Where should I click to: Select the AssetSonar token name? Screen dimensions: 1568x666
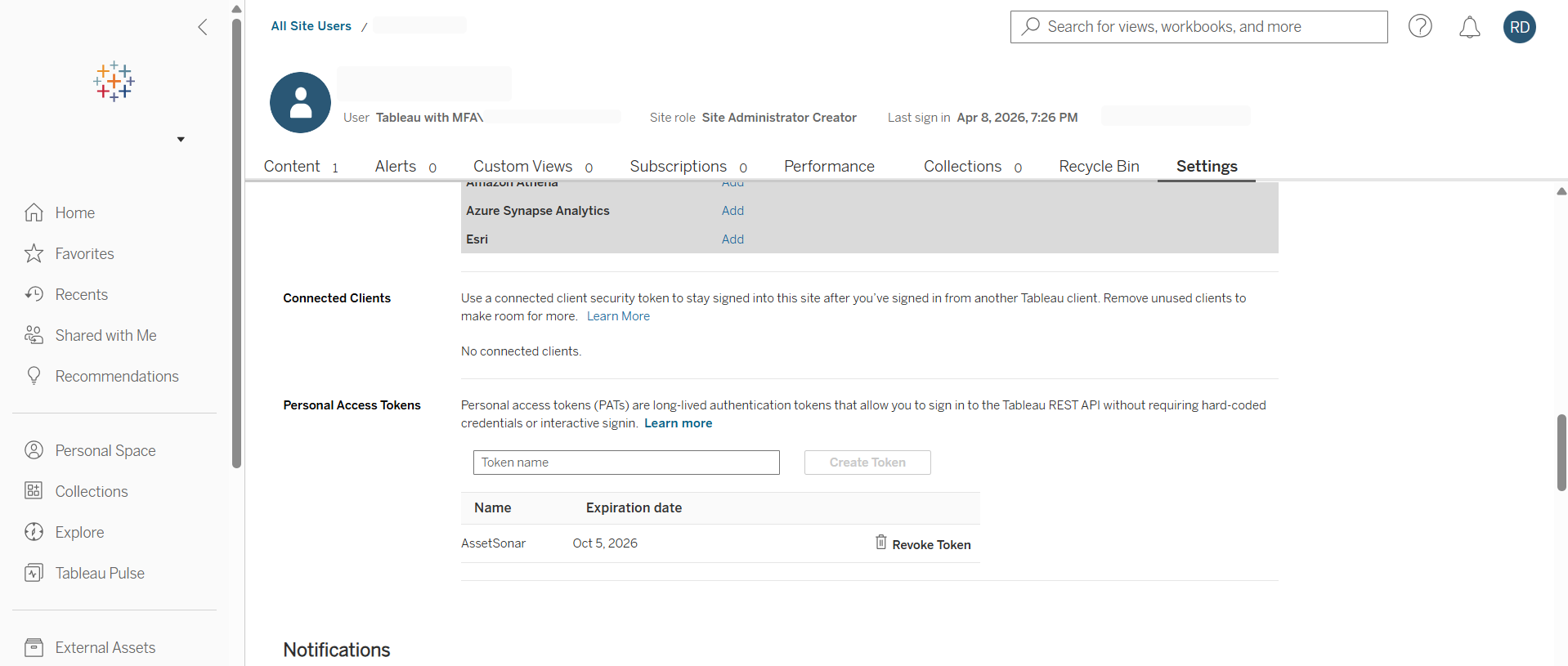(493, 543)
